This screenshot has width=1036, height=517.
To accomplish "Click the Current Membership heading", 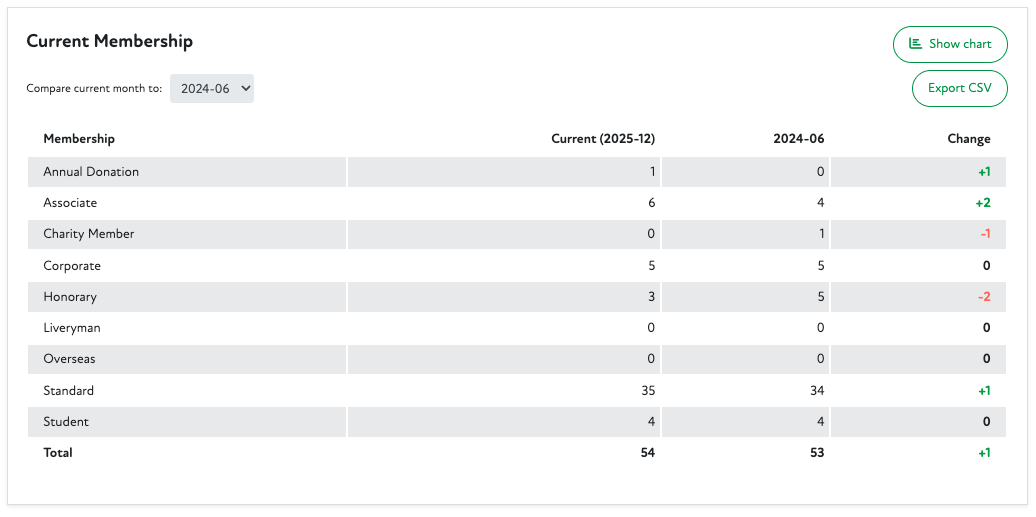I will pos(109,41).
